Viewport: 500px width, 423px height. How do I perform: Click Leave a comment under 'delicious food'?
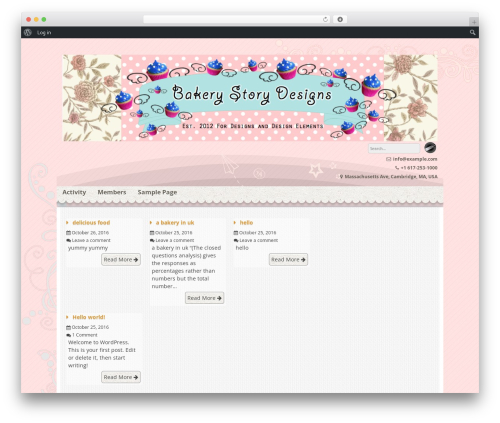(91, 240)
